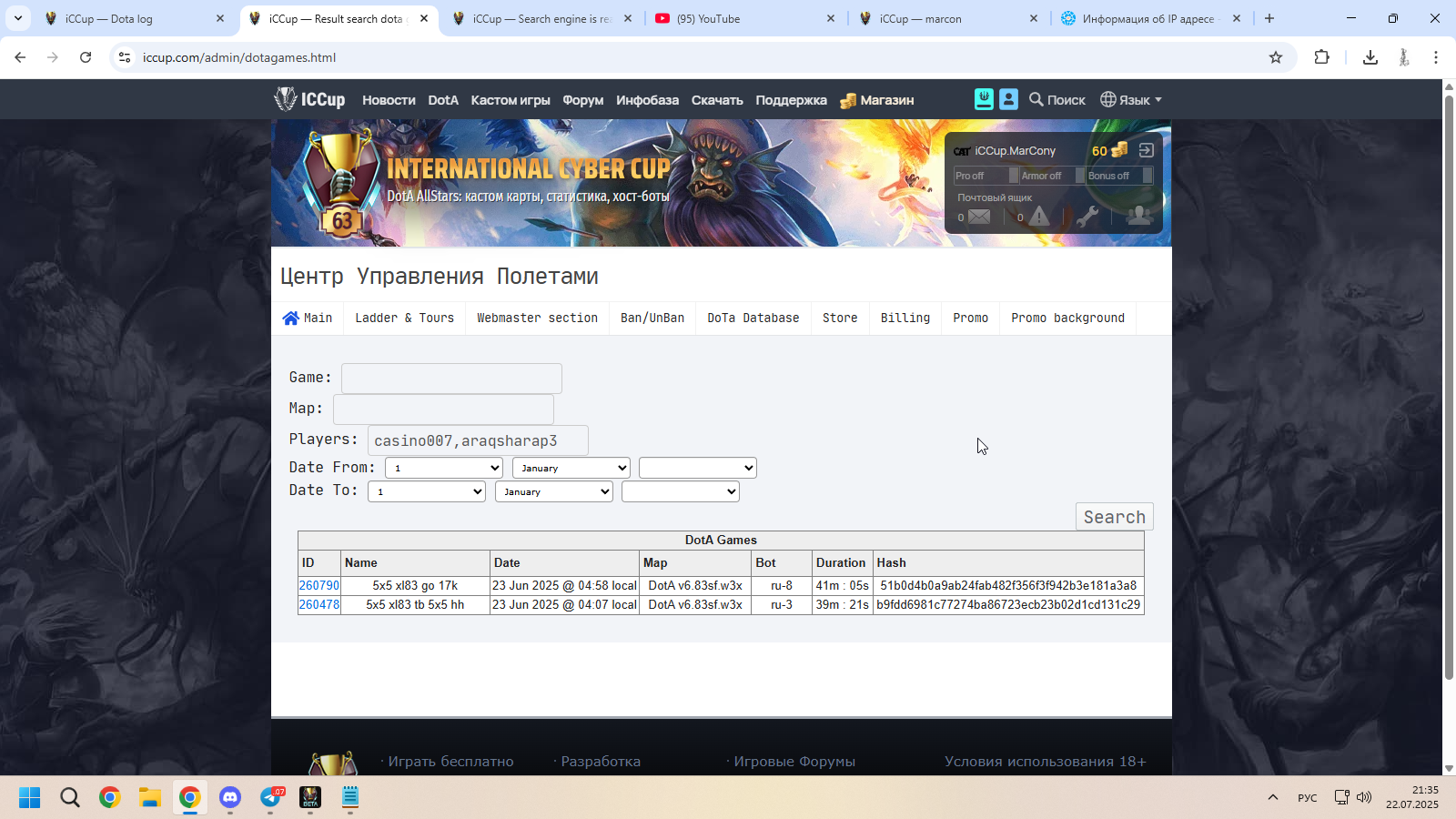The height and width of the screenshot is (819, 1456).
Task: Click the ICCup logo in site header
Action: click(309, 99)
